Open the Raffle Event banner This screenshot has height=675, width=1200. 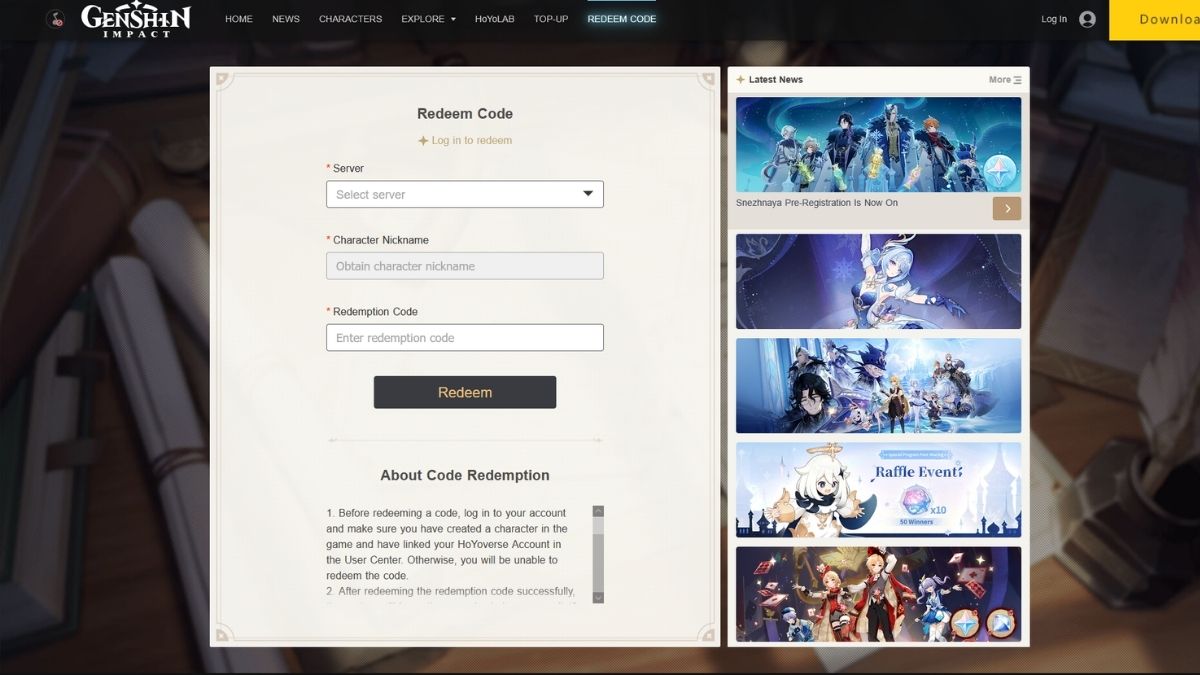(x=879, y=490)
